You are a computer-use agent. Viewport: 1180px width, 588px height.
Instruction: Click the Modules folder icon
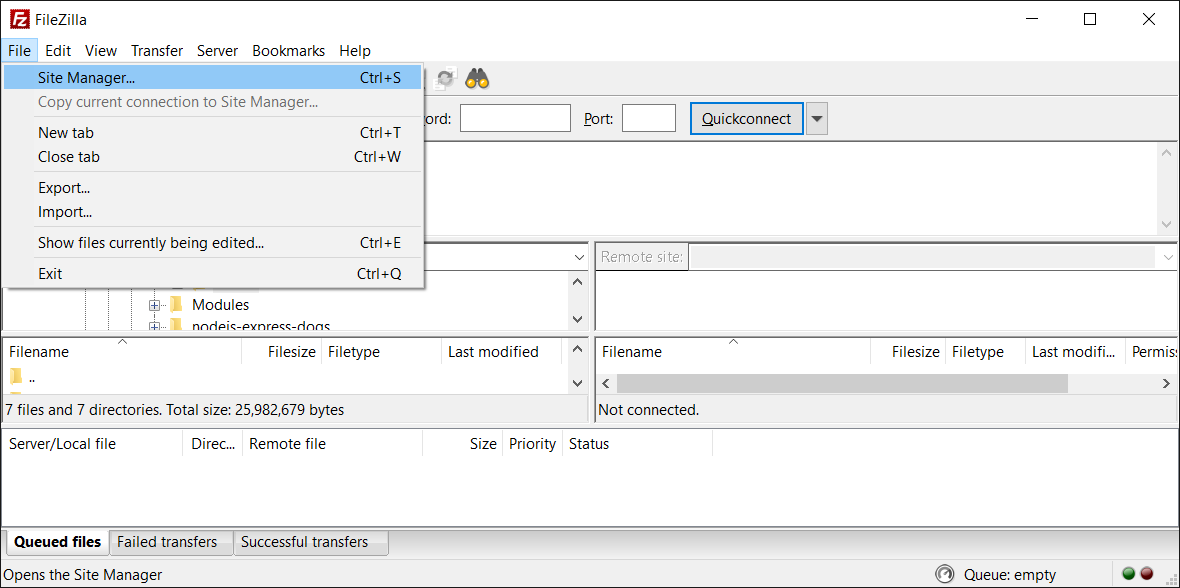(x=176, y=304)
